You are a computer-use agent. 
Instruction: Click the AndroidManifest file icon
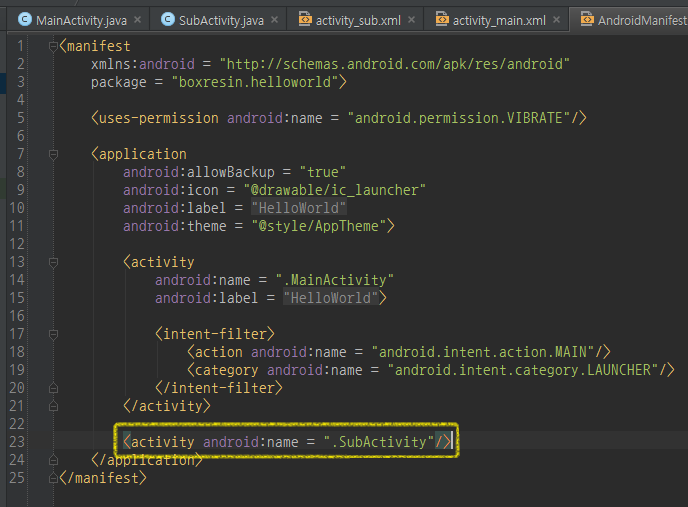pos(587,19)
